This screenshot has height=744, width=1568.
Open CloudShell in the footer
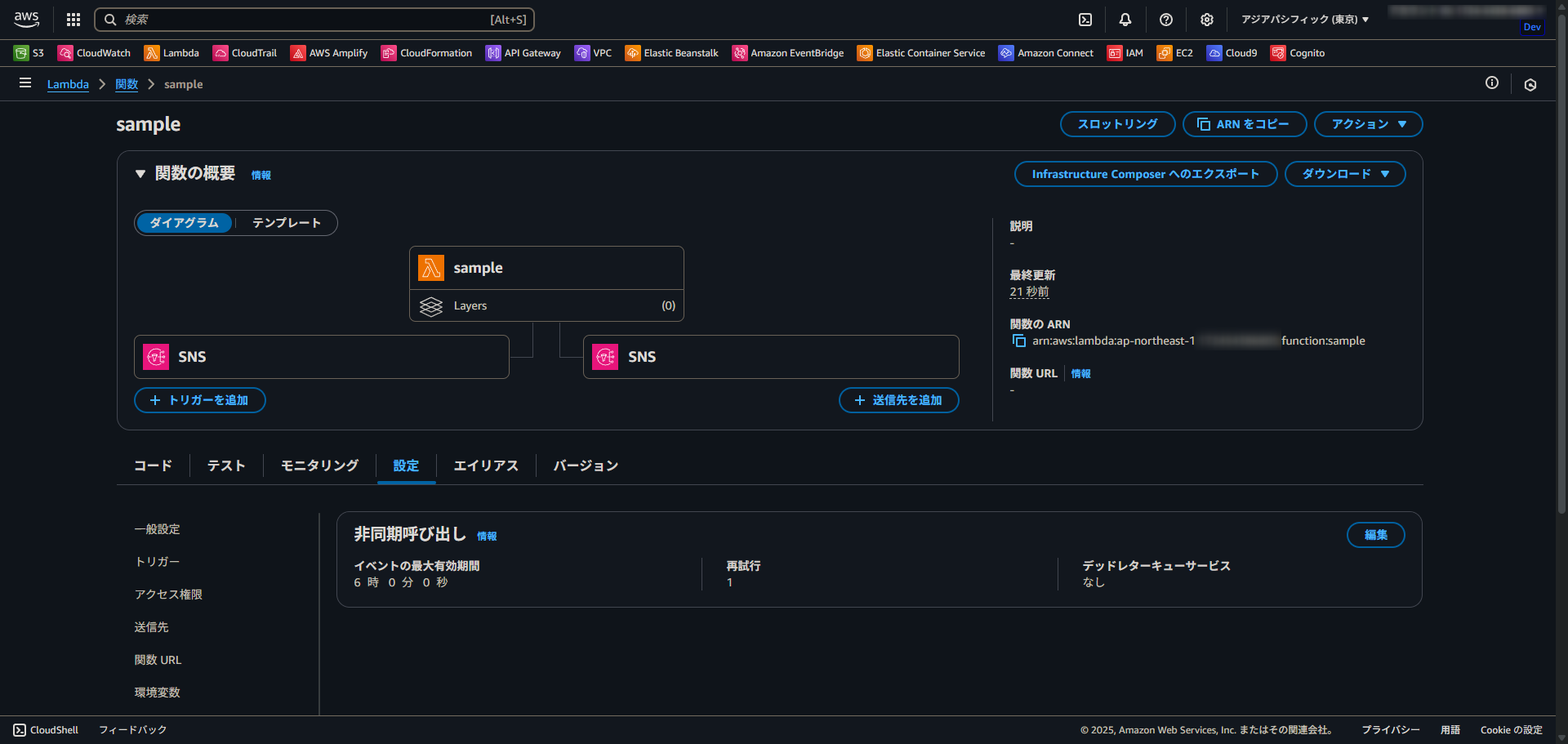(x=46, y=730)
